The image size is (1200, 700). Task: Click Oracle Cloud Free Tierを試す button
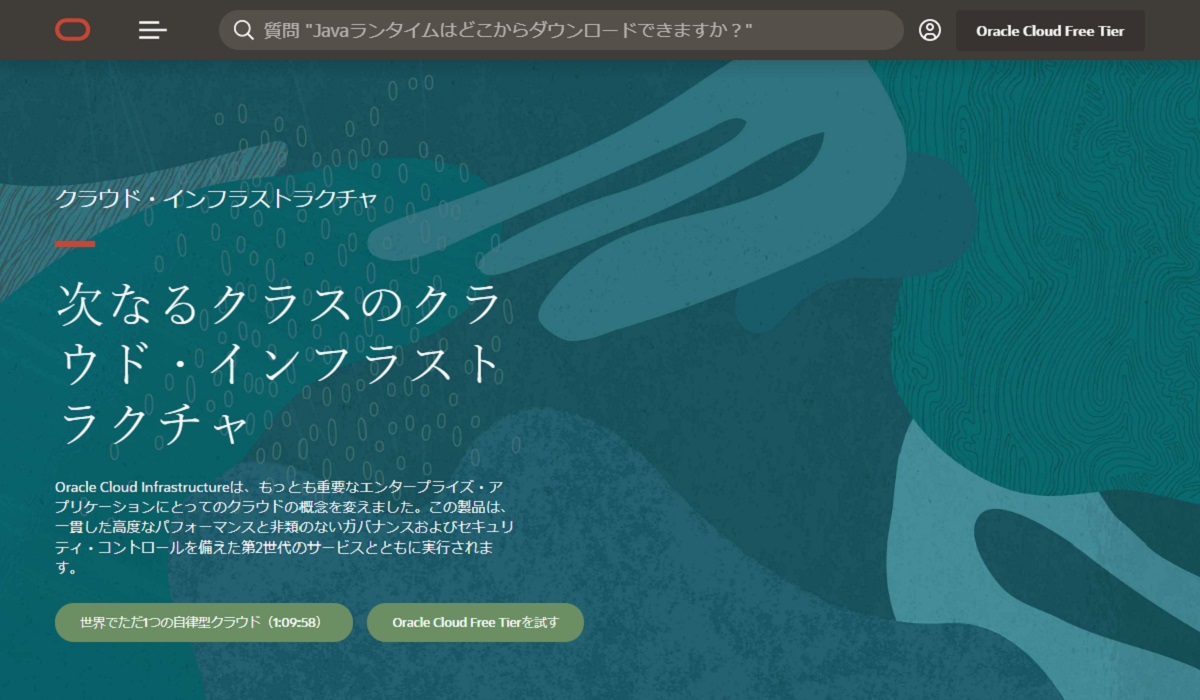coord(475,622)
